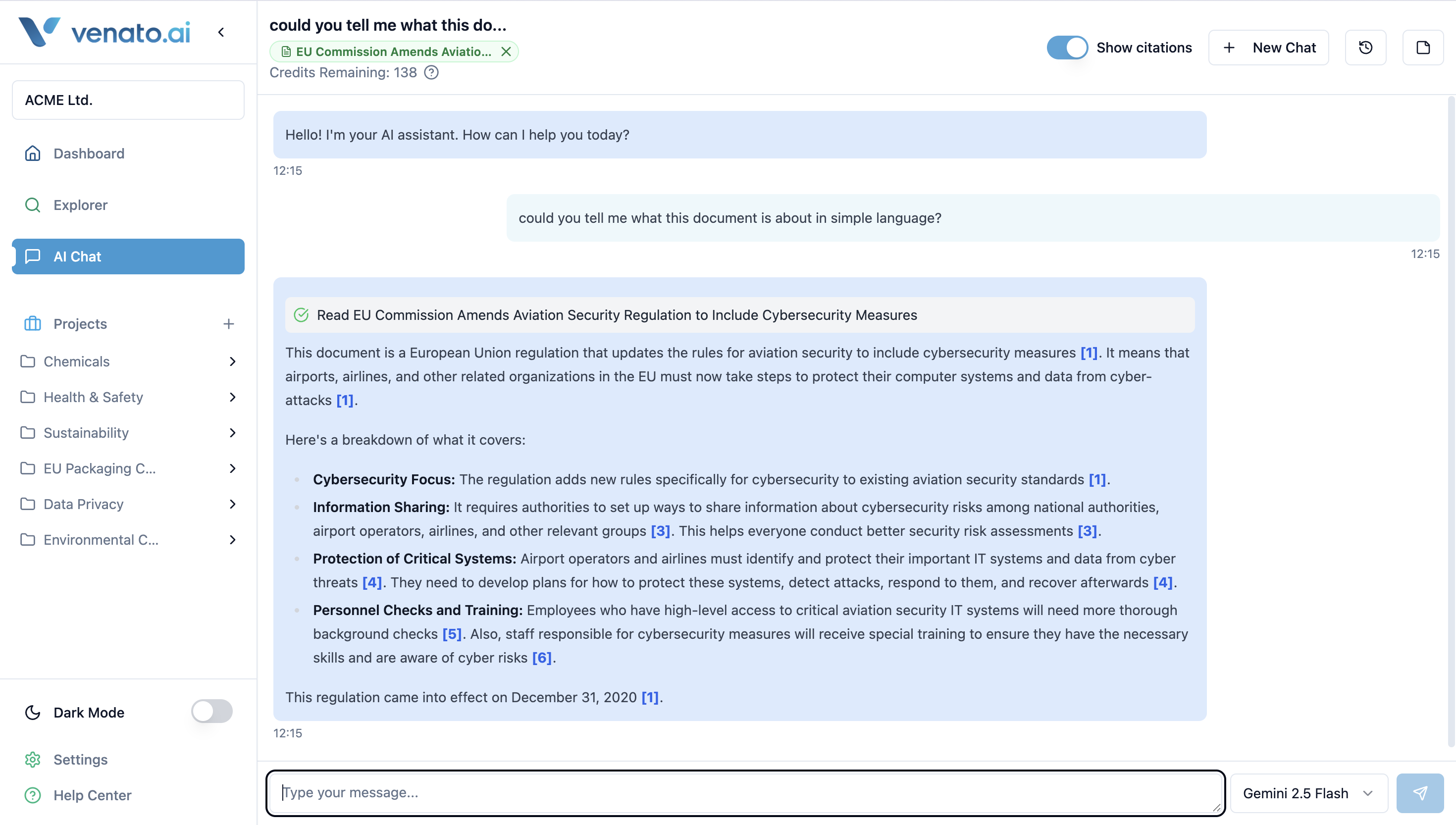Open citation [6] link in response
Image resolution: width=1456 pixels, height=825 pixels.
541,658
